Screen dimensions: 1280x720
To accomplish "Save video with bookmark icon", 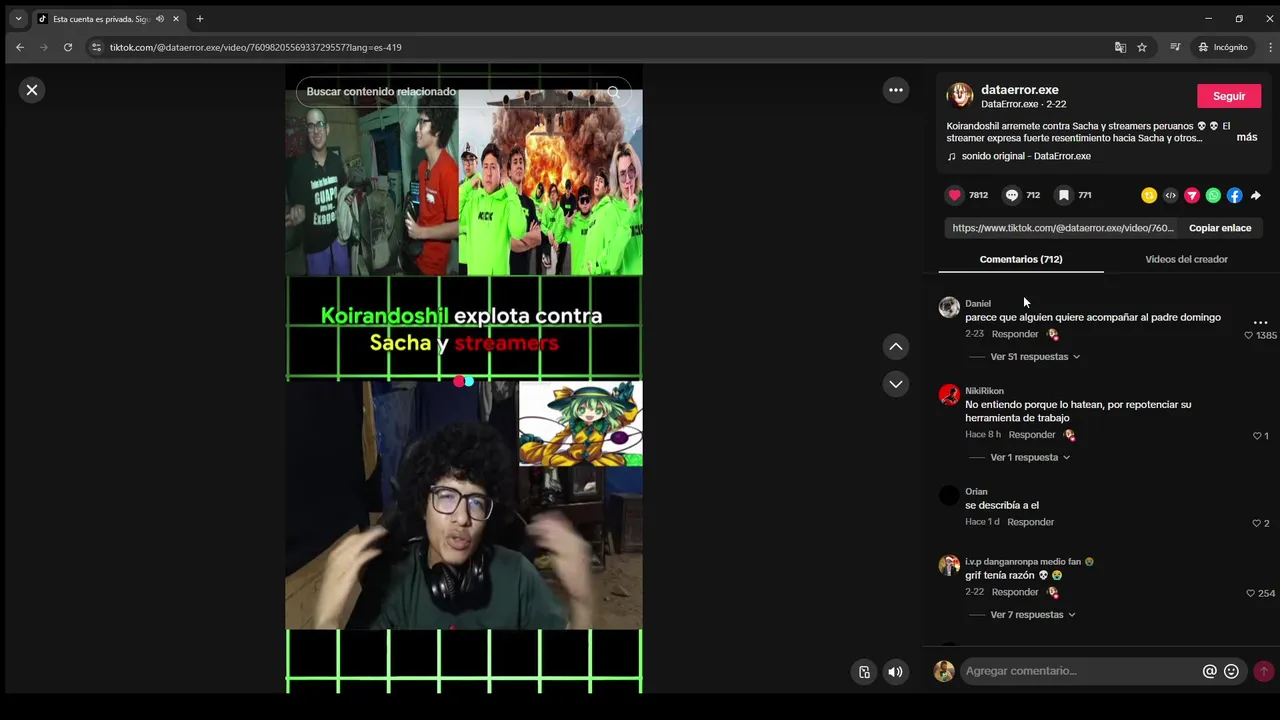I will [1064, 195].
